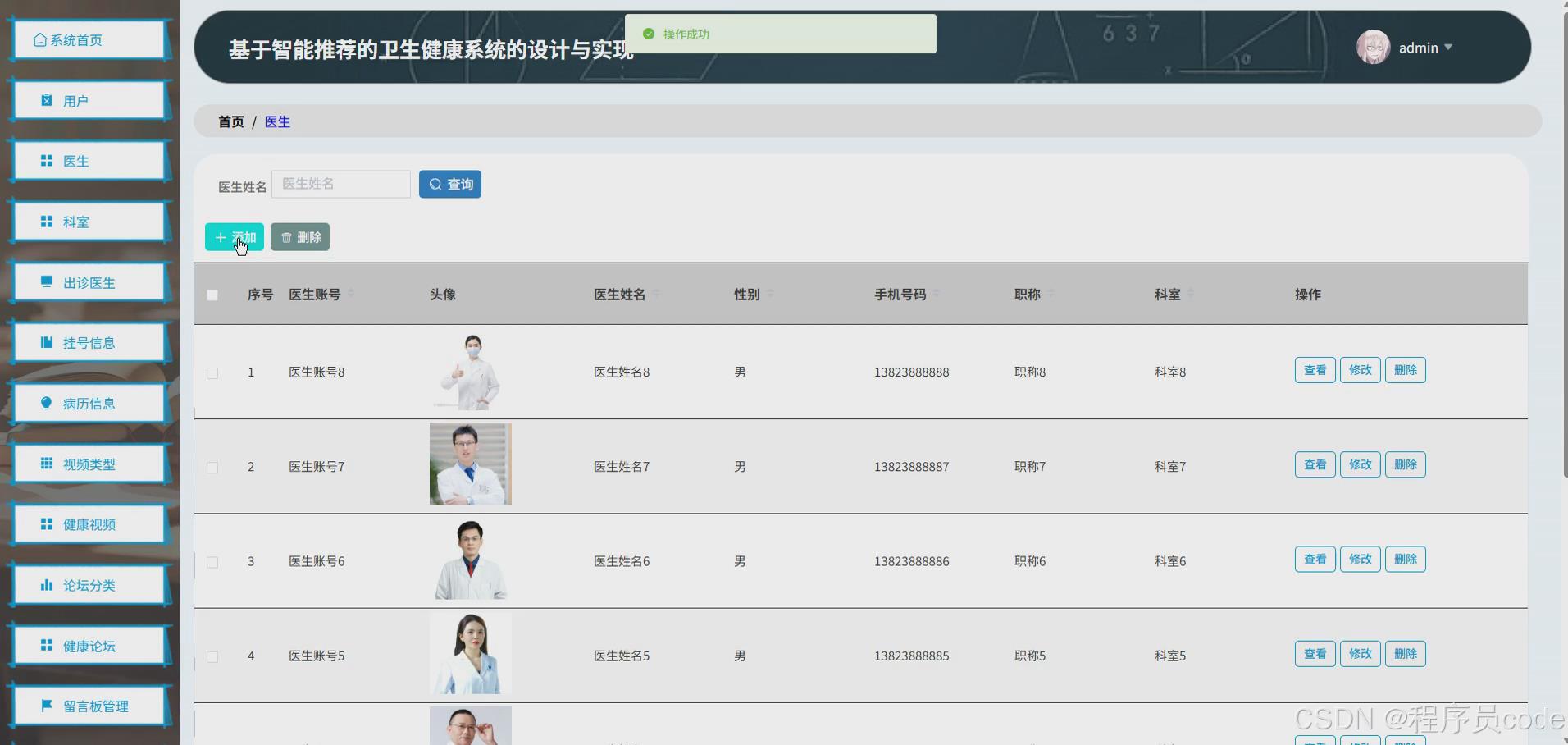Click the avatar photo of 医生姓名6
Screen dimensions: 1568x745
471,560
